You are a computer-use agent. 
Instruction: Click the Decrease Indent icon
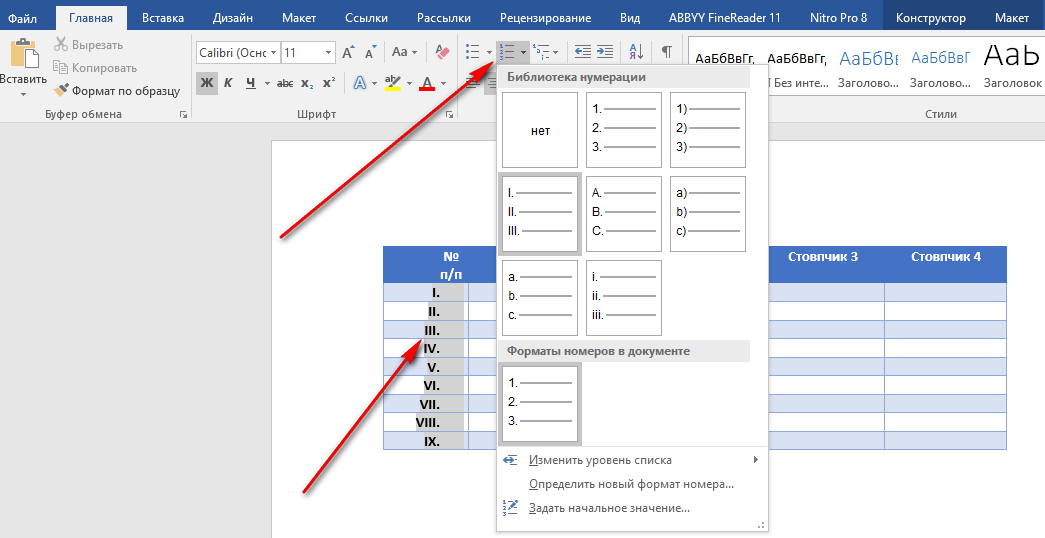point(582,52)
